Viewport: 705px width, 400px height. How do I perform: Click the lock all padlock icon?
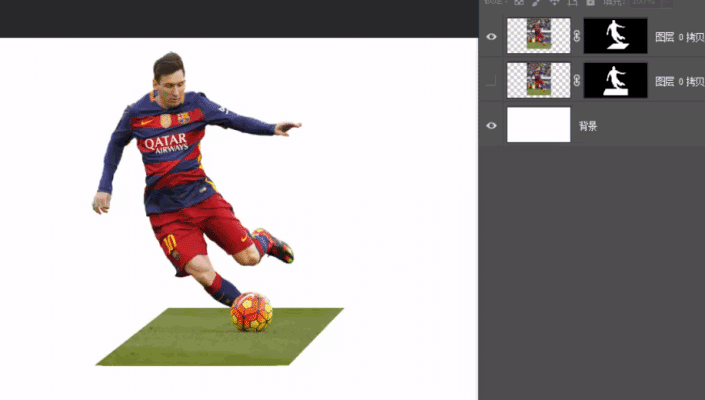(590, 2)
